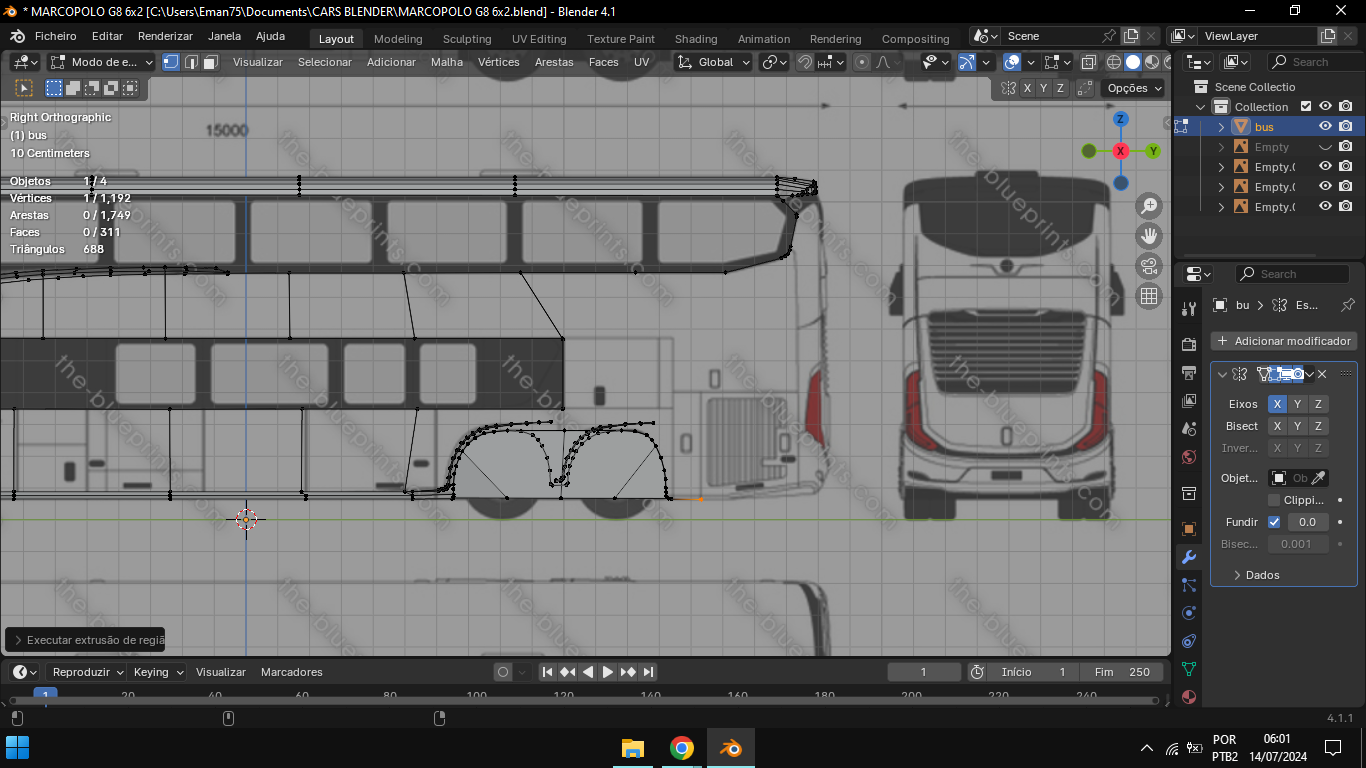Open the object mode dropdown

[101, 62]
